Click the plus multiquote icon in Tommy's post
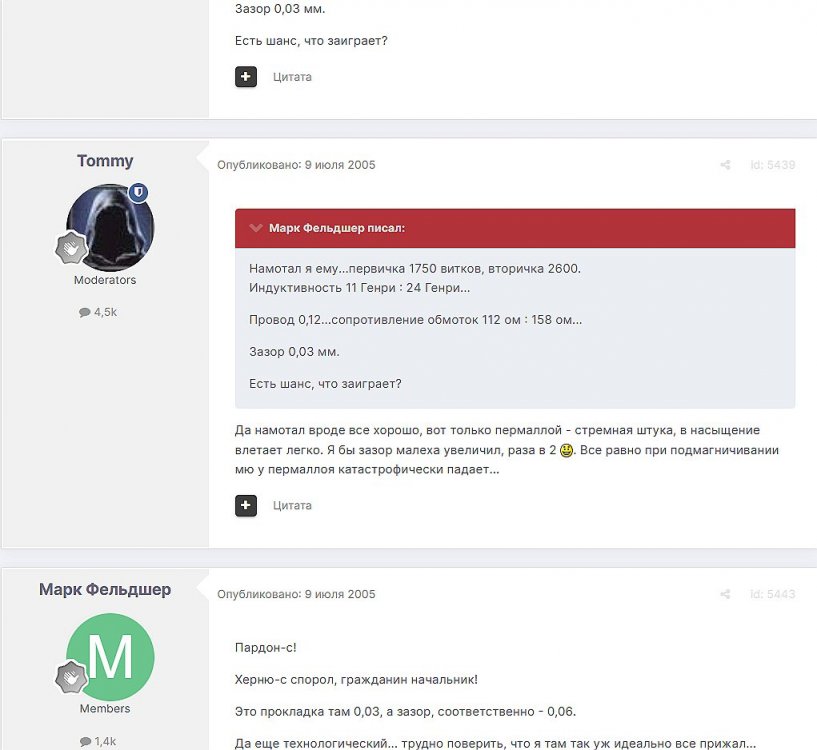The image size is (817, 750). tap(245, 505)
